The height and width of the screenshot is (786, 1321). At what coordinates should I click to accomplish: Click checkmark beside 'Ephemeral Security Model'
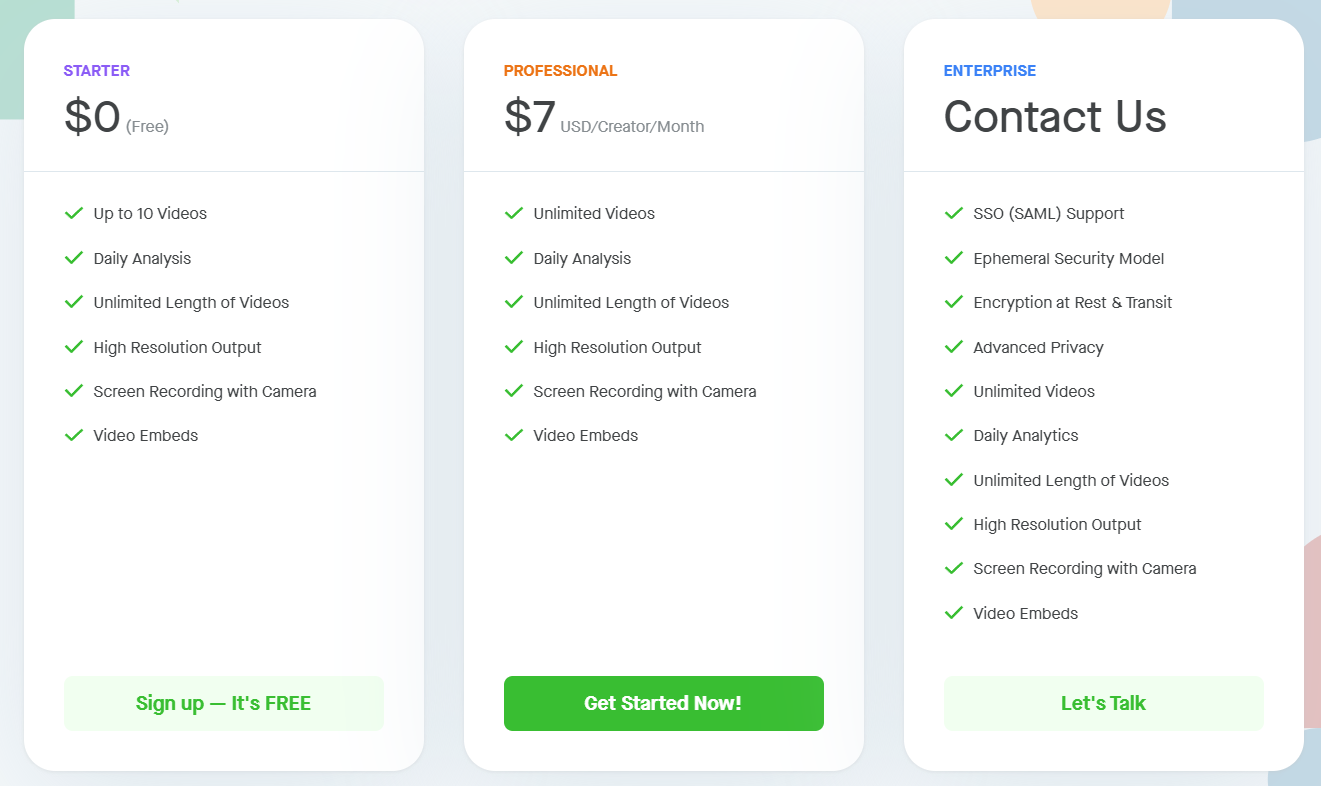click(954, 258)
